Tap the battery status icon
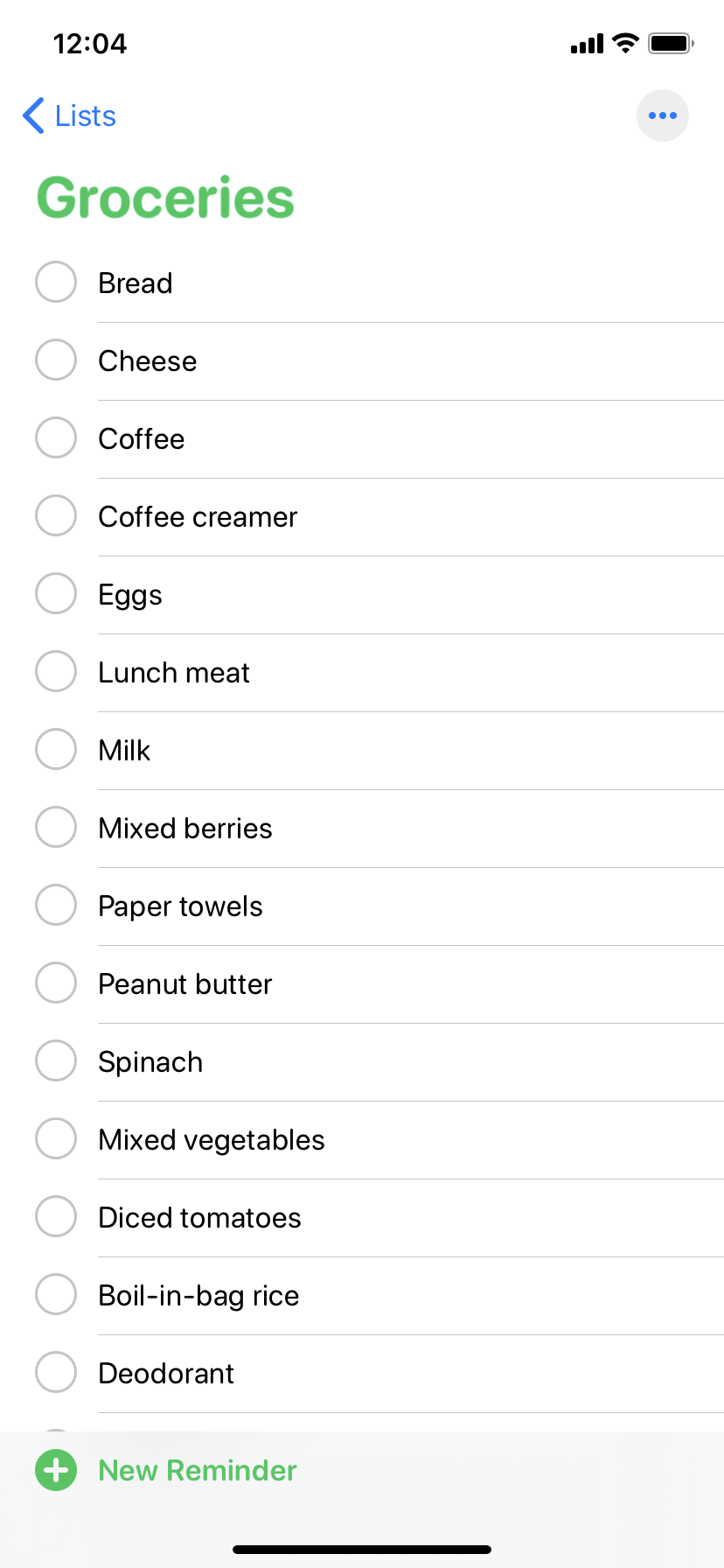Screen dimensions: 724x1568 pos(671,43)
